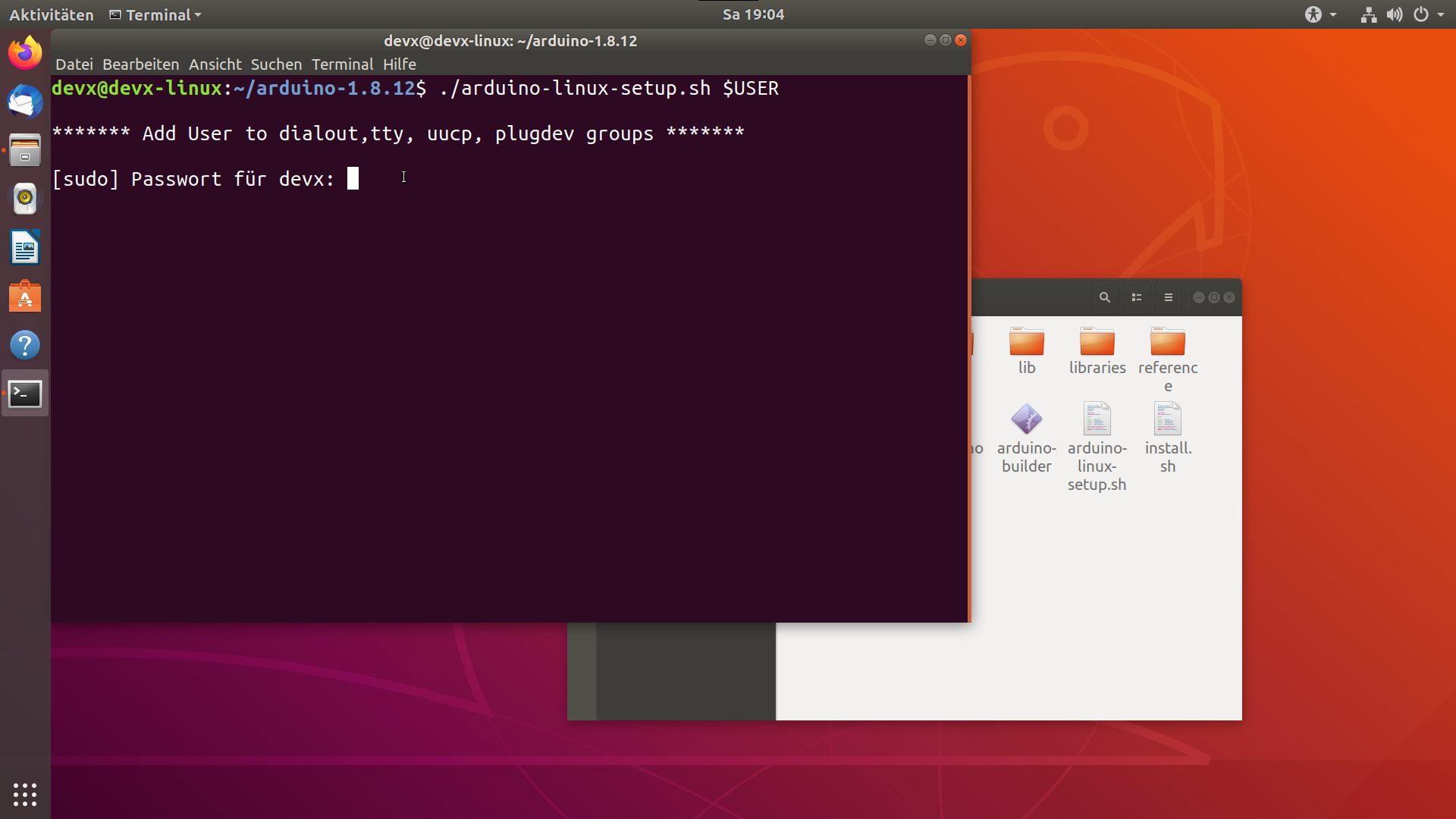Click the Aktivitäten button

tap(52, 14)
